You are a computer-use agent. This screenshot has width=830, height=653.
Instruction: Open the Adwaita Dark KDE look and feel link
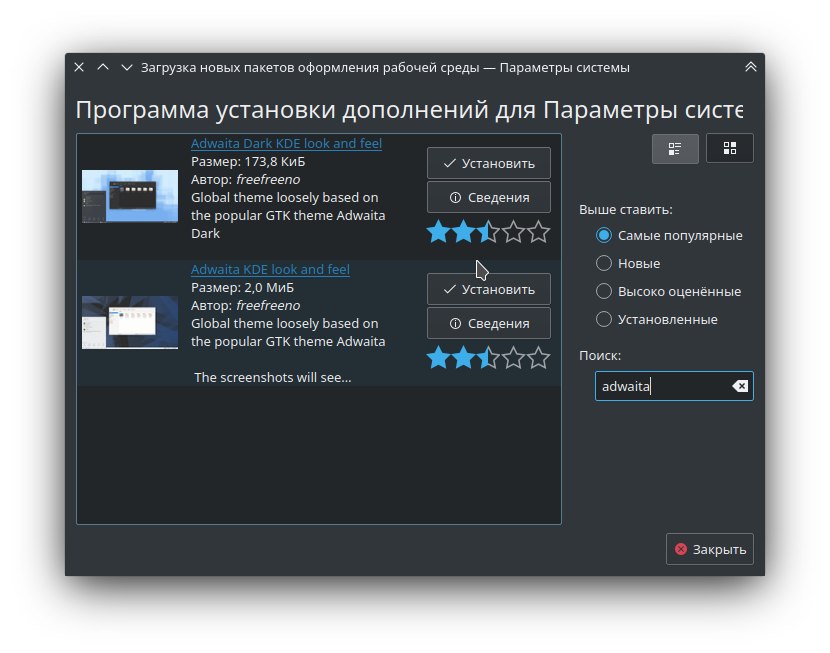[286, 143]
